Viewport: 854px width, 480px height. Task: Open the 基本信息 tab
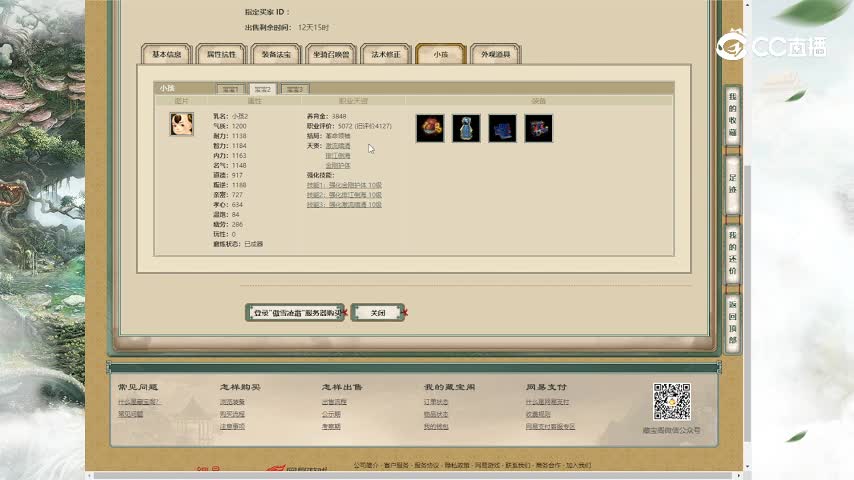pos(165,54)
